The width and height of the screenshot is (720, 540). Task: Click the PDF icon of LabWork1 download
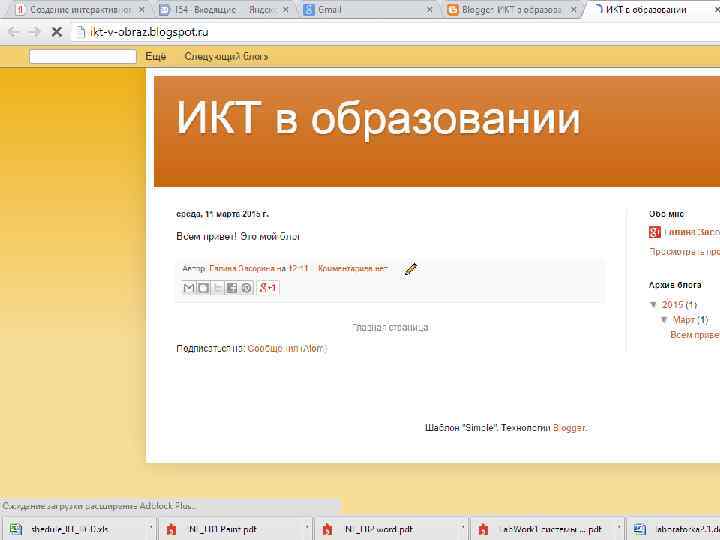(484, 529)
